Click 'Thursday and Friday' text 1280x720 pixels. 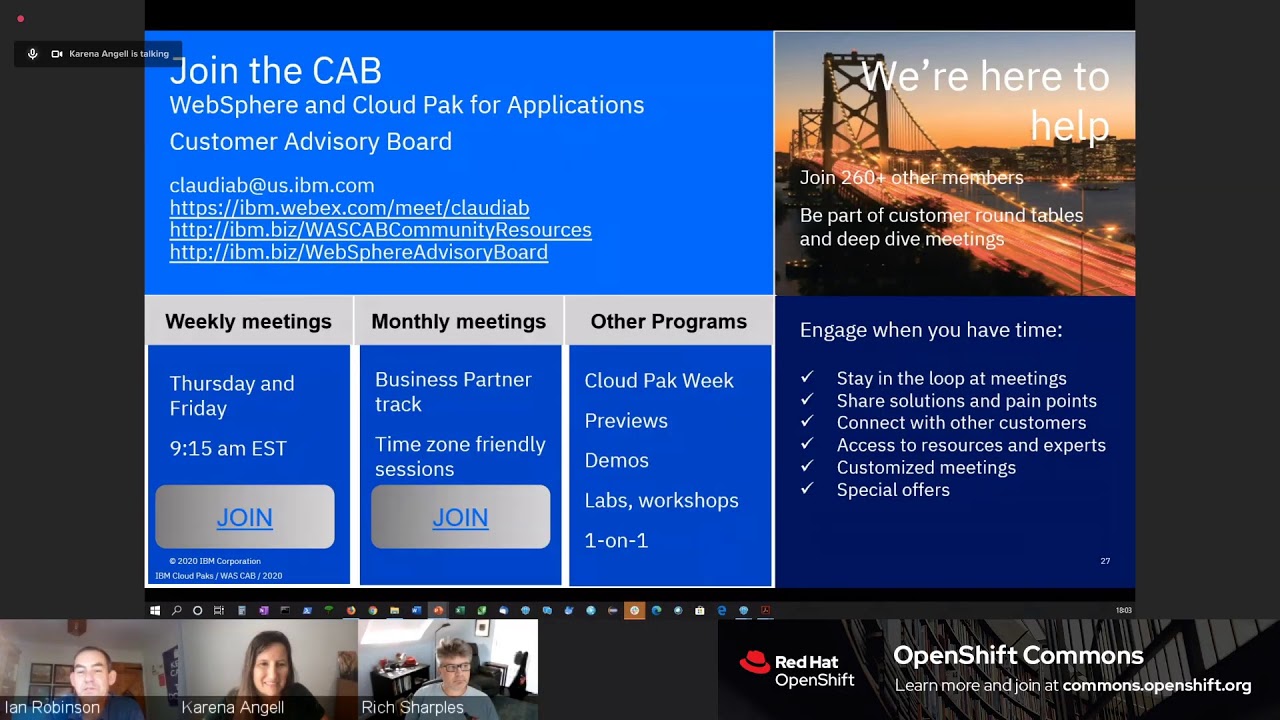coord(232,395)
